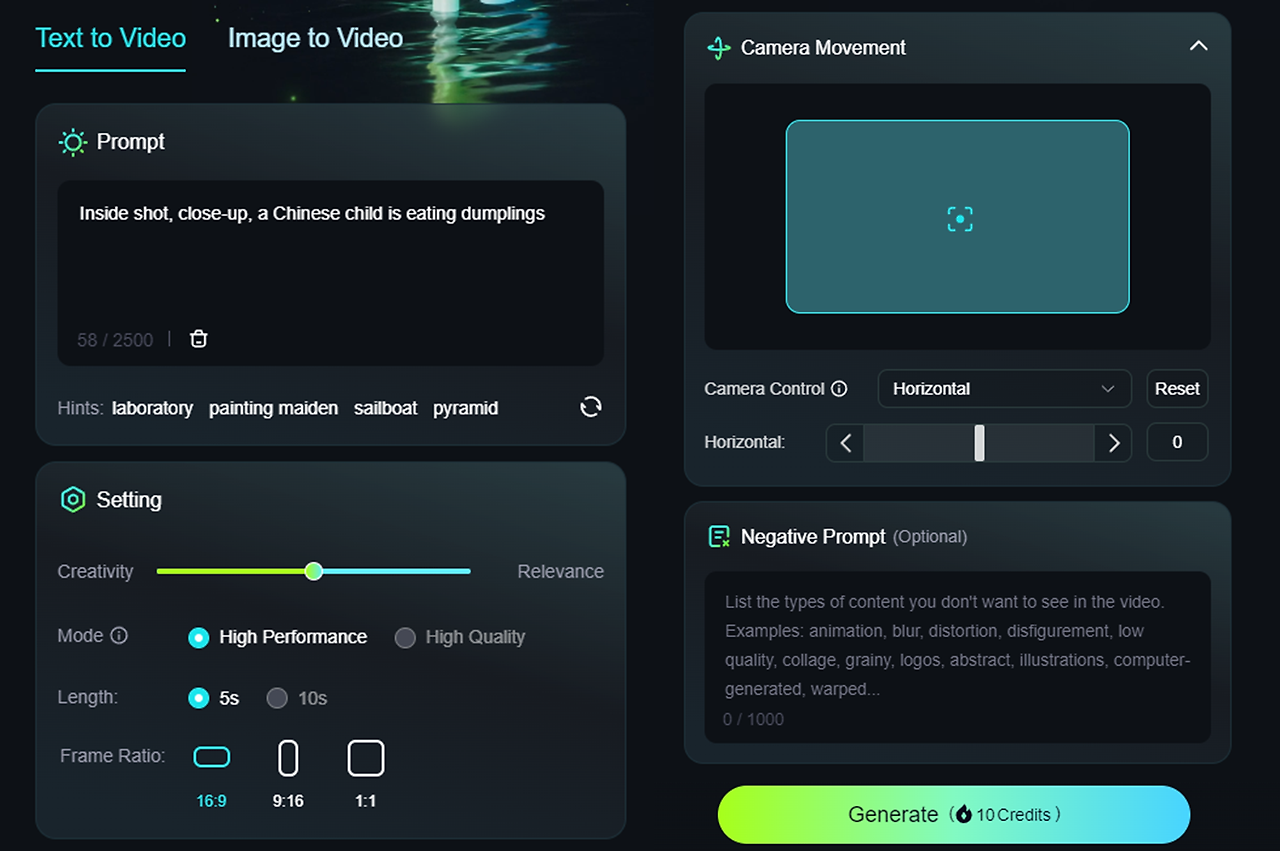Select High Quality mode
This screenshot has width=1280, height=851.
[x=460, y=637]
